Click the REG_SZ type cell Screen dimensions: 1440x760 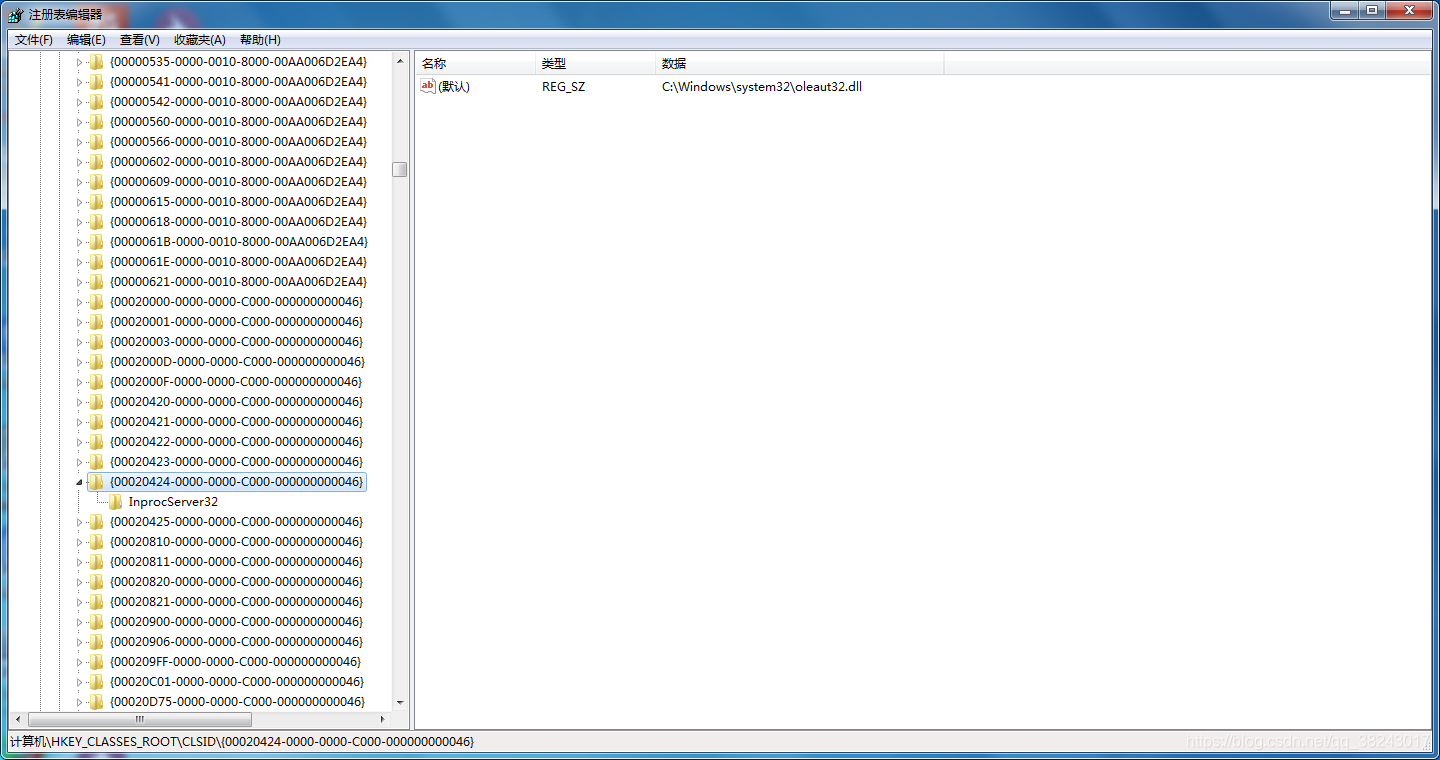point(563,87)
